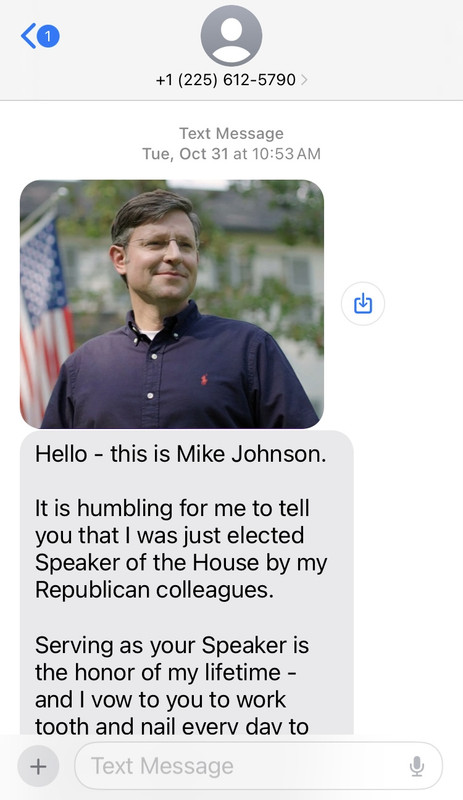The image size is (463, 800).
Task: Tap the "Speaker of the House by my" line
Action: point(181,563)
